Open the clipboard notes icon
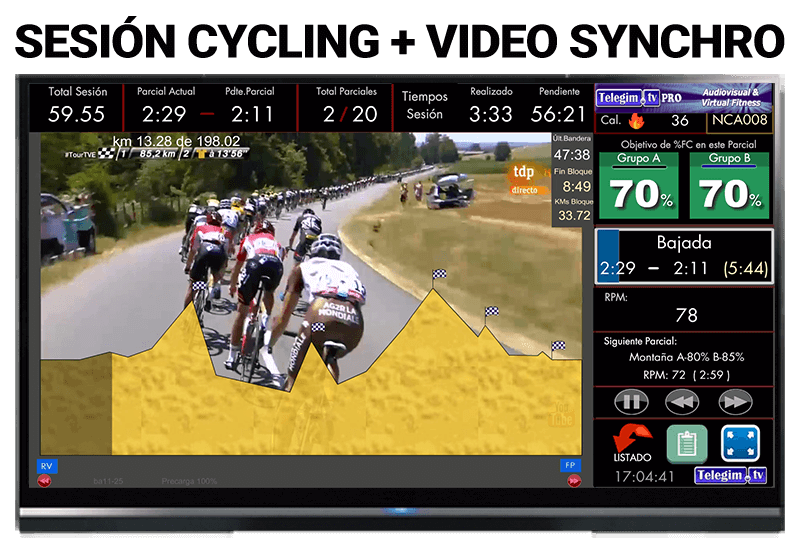Screen dimensions: 800x558 [x=687, y=444]
